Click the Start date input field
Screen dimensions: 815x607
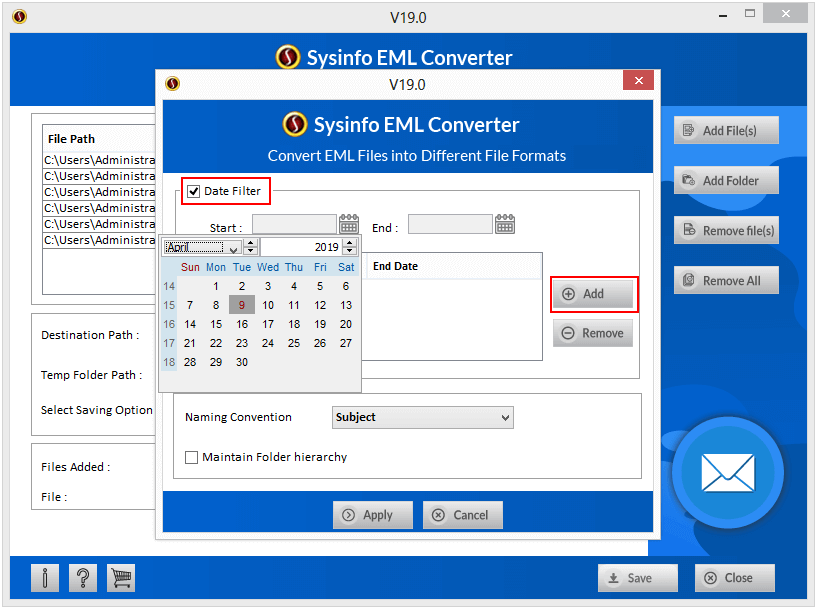click(x=294, y=224)
